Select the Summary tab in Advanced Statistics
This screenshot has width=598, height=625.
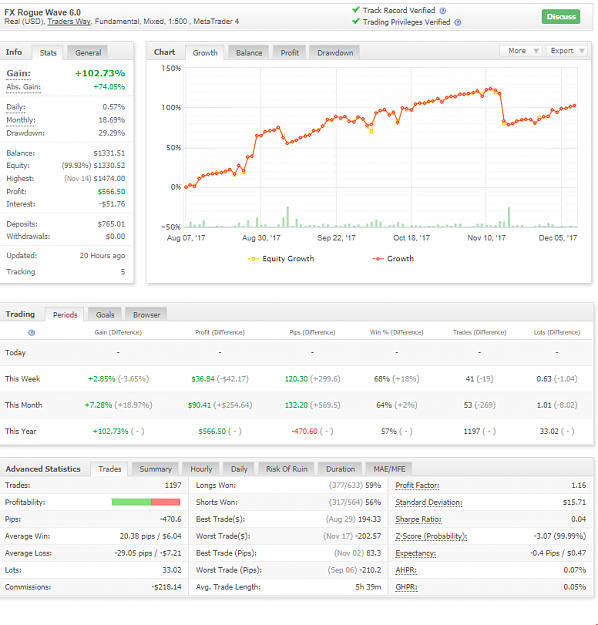[155, 469]
